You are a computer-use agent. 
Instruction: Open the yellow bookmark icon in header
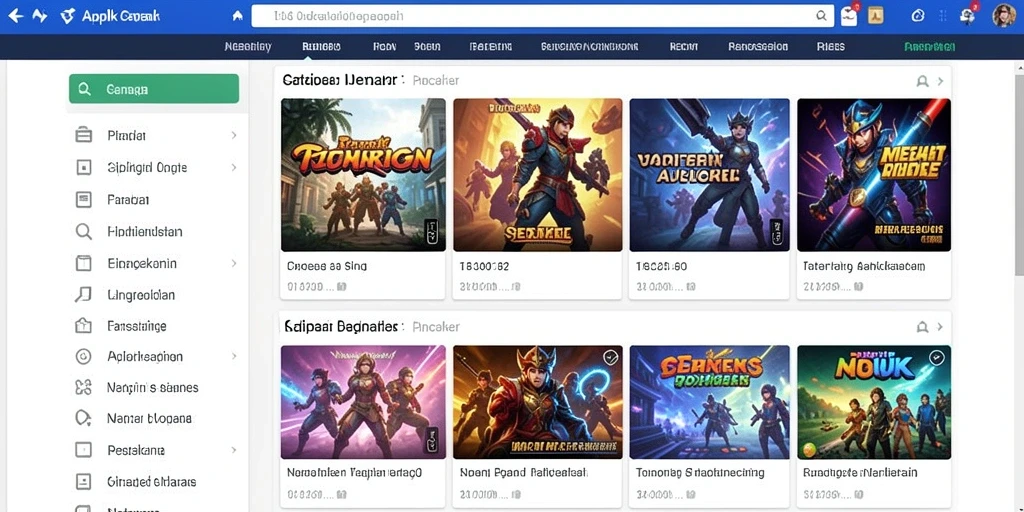(876, 16)
